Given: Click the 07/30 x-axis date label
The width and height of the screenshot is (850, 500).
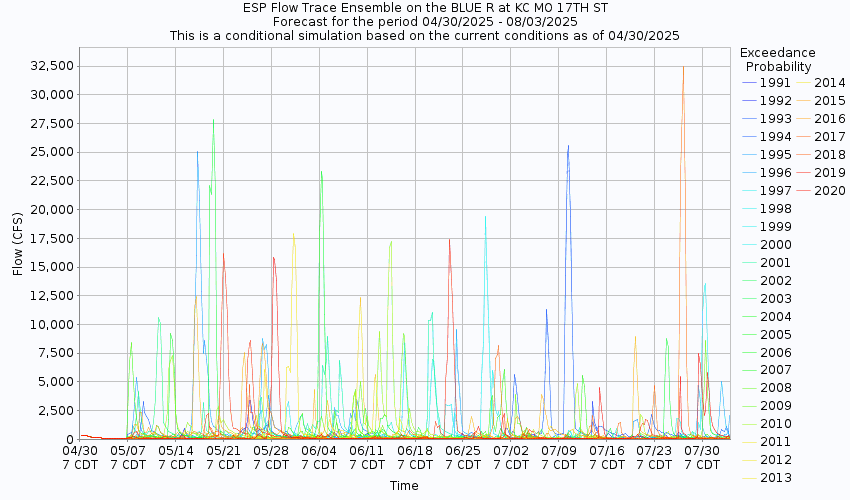Looking at the screenshot, I should pyautogui.click(x=703, y=451).
